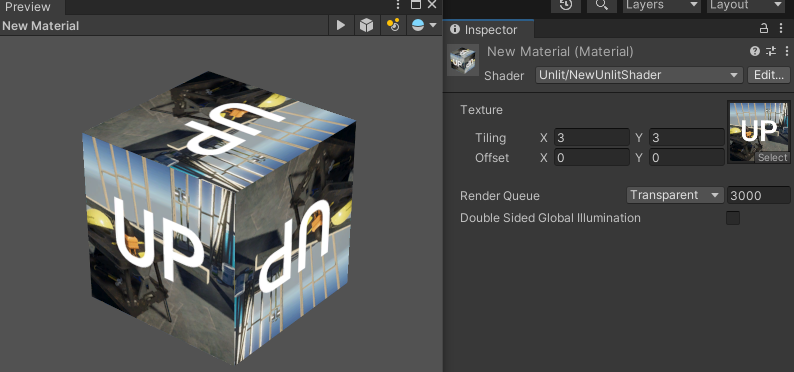Screen dimensions: 794x372
Task: Click the Tiling X input field
Action: click(591, 138)
